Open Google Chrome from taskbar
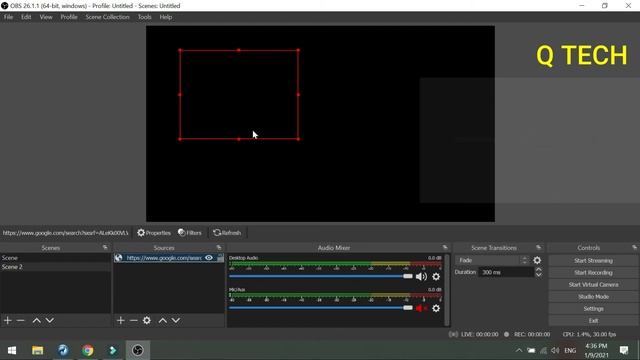Viewport: 640px width, 360px height. click(87, 350)
